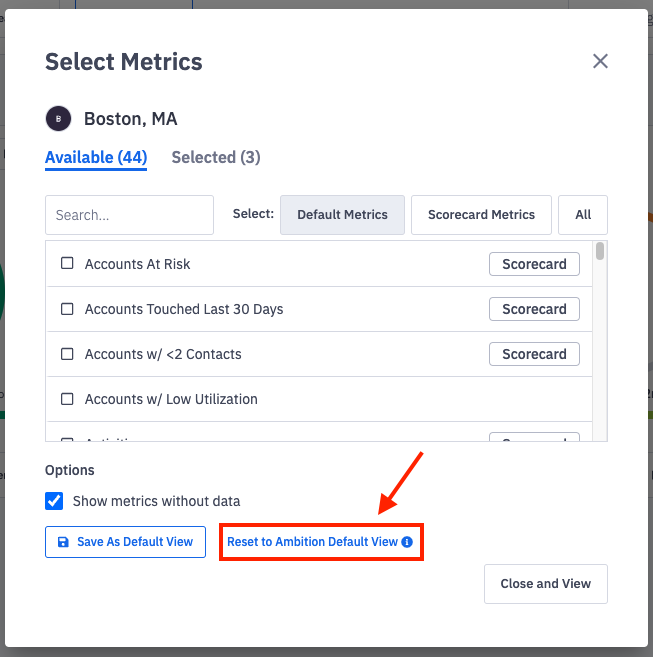Uncheck Show metrics without data
Image resolution: width=653 pixels, height=657 pixels.
[x=55, y=501]
